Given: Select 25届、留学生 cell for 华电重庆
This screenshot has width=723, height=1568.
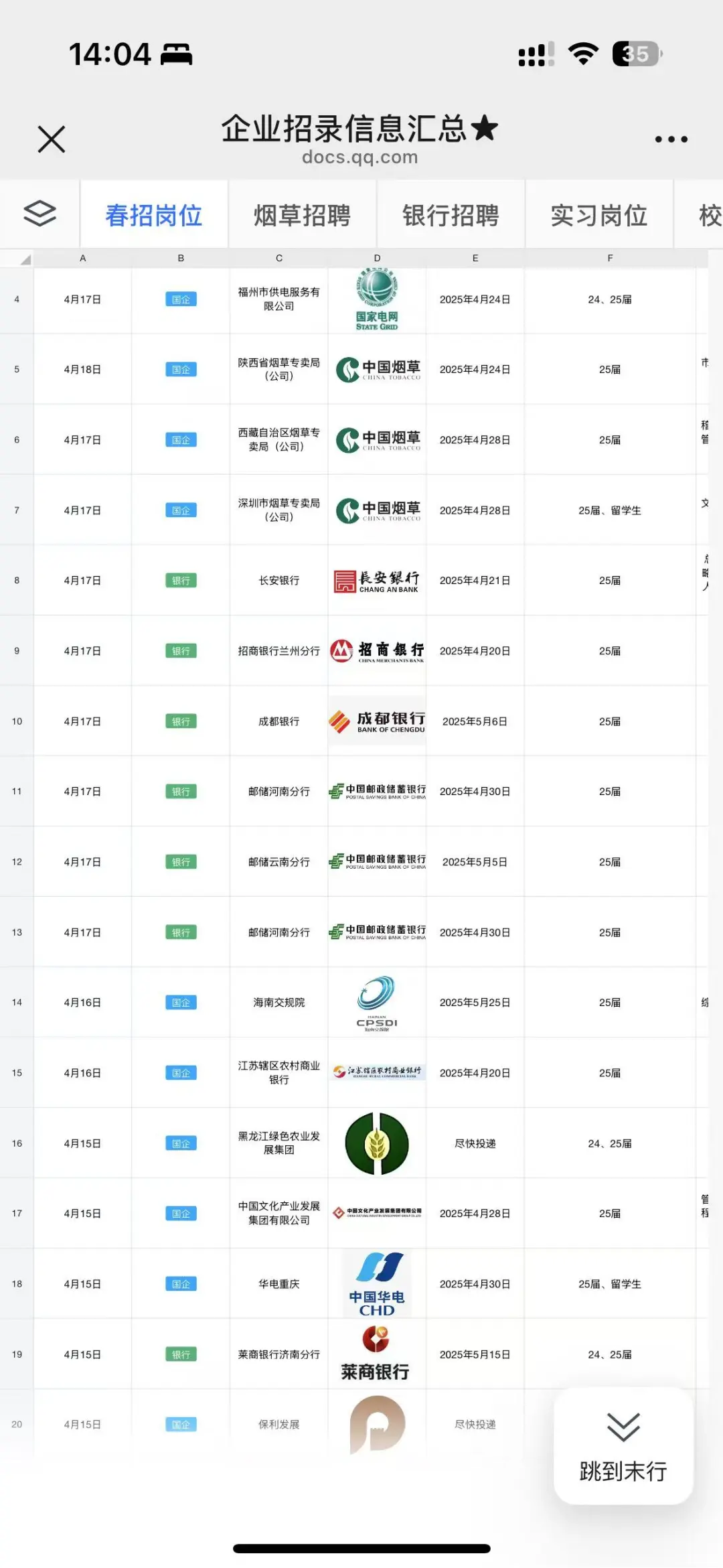Looking at the screenshot, I should click(610, 1284).
